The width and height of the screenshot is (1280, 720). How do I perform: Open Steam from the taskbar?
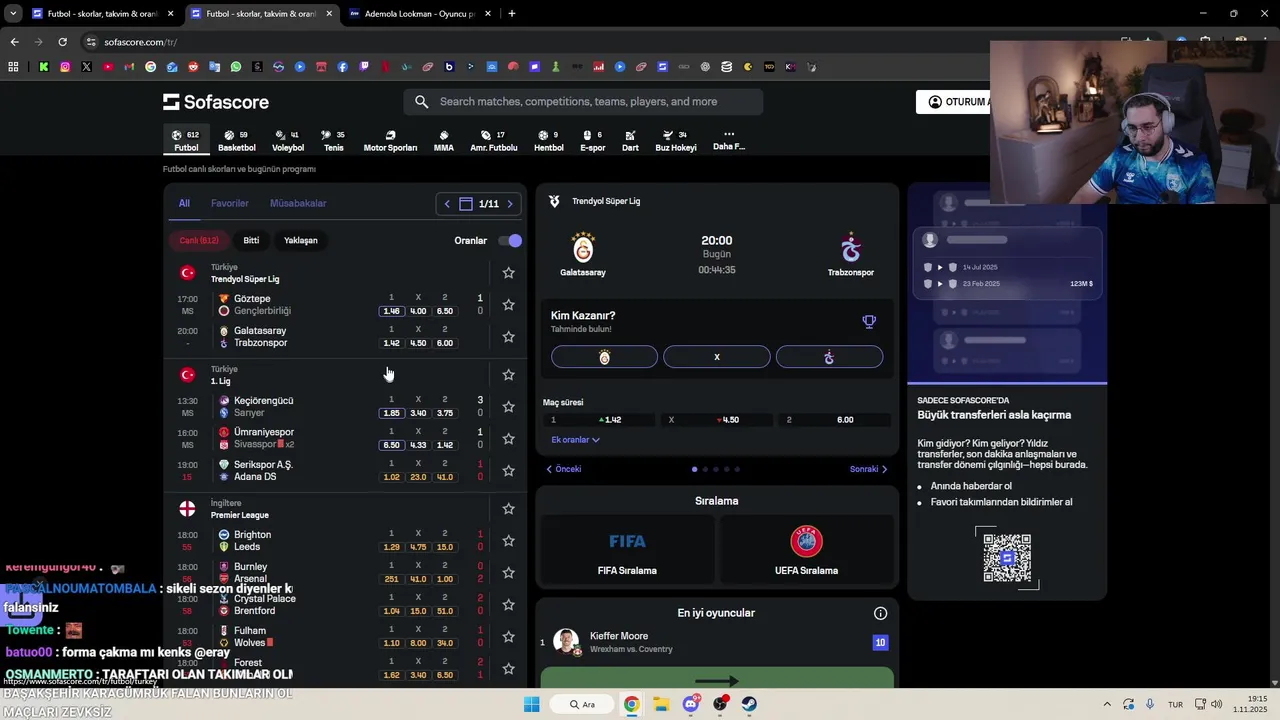click(748, 704)
